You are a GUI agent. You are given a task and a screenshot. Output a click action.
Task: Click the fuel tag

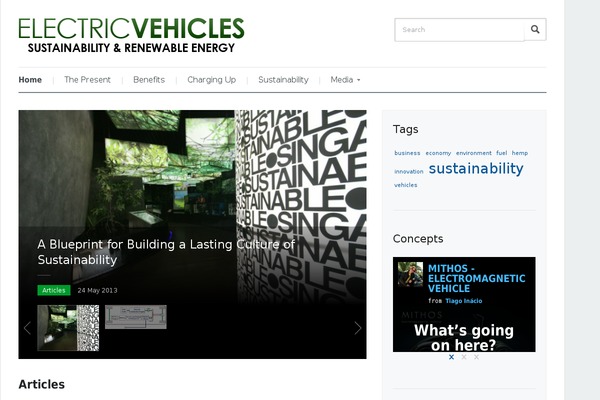[x=502, y=153]
